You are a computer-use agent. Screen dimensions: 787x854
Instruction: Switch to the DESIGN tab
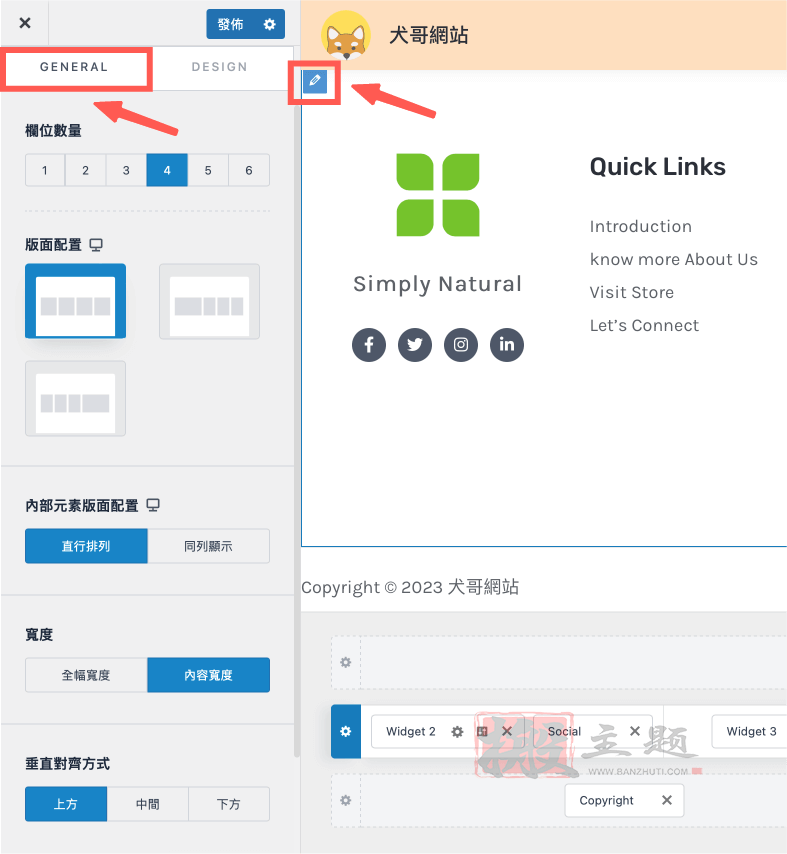tap(219, 67)
